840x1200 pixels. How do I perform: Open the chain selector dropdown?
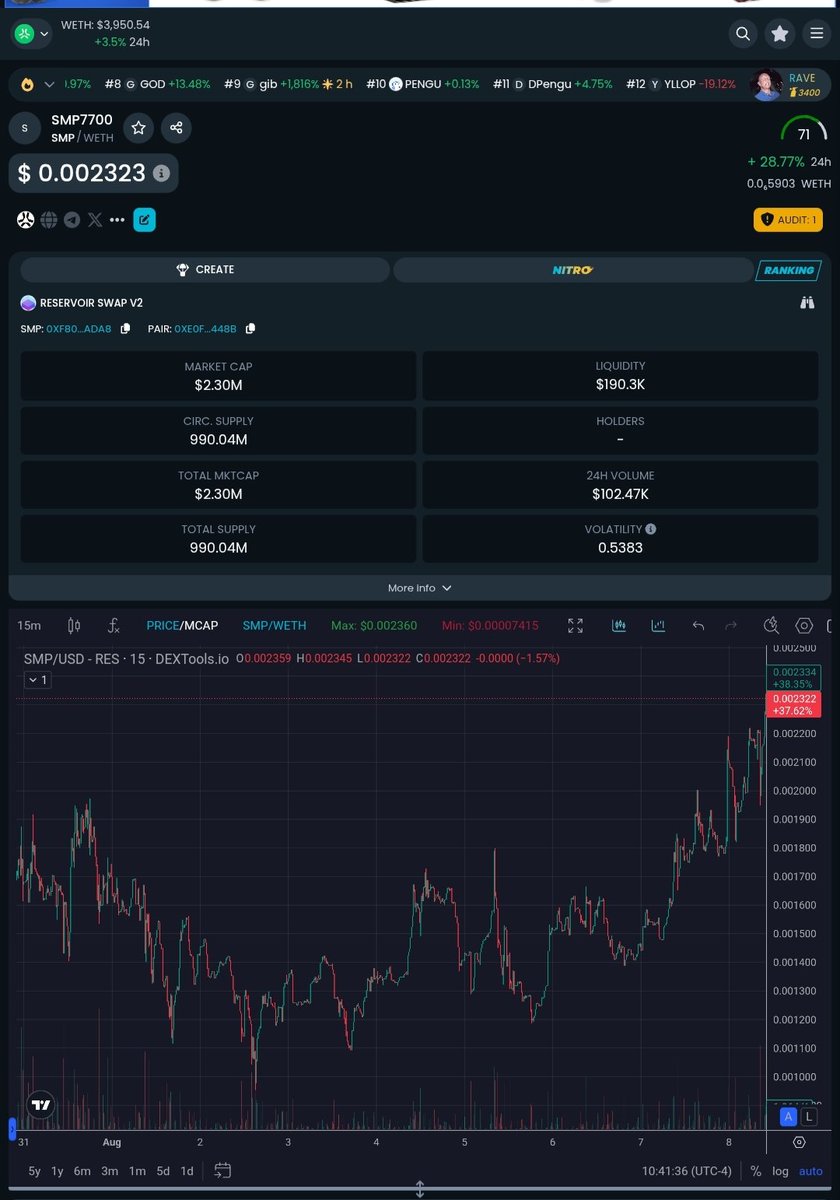[31, 33]
